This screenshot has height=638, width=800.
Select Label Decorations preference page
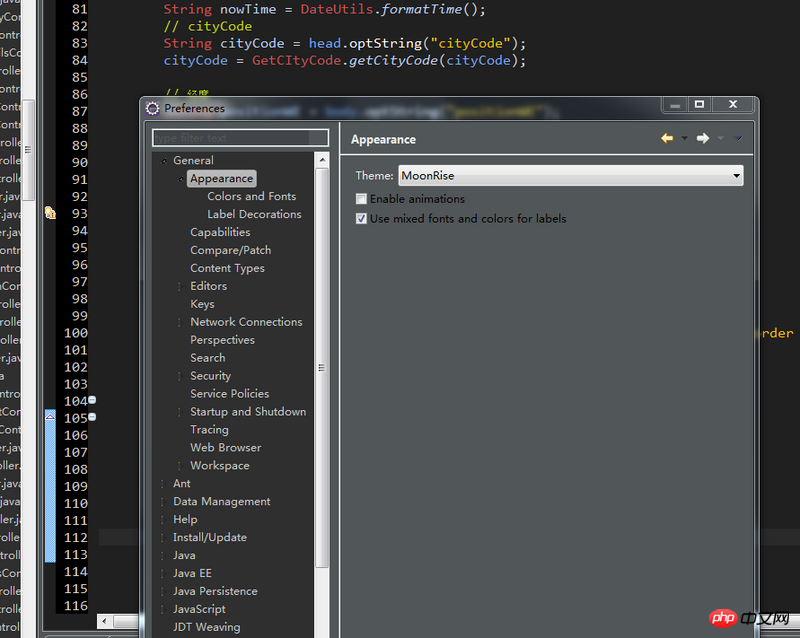point(254,214)
